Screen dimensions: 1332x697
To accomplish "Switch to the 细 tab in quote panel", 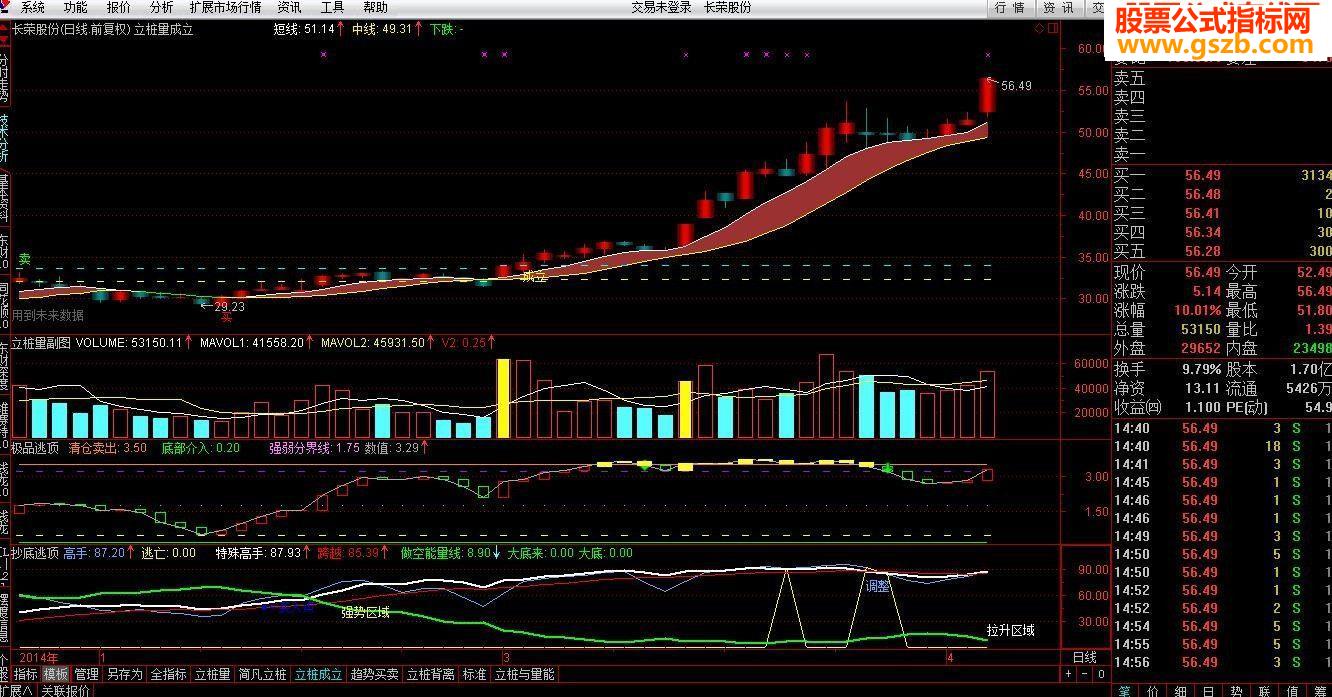I will tap(1181, 690).
